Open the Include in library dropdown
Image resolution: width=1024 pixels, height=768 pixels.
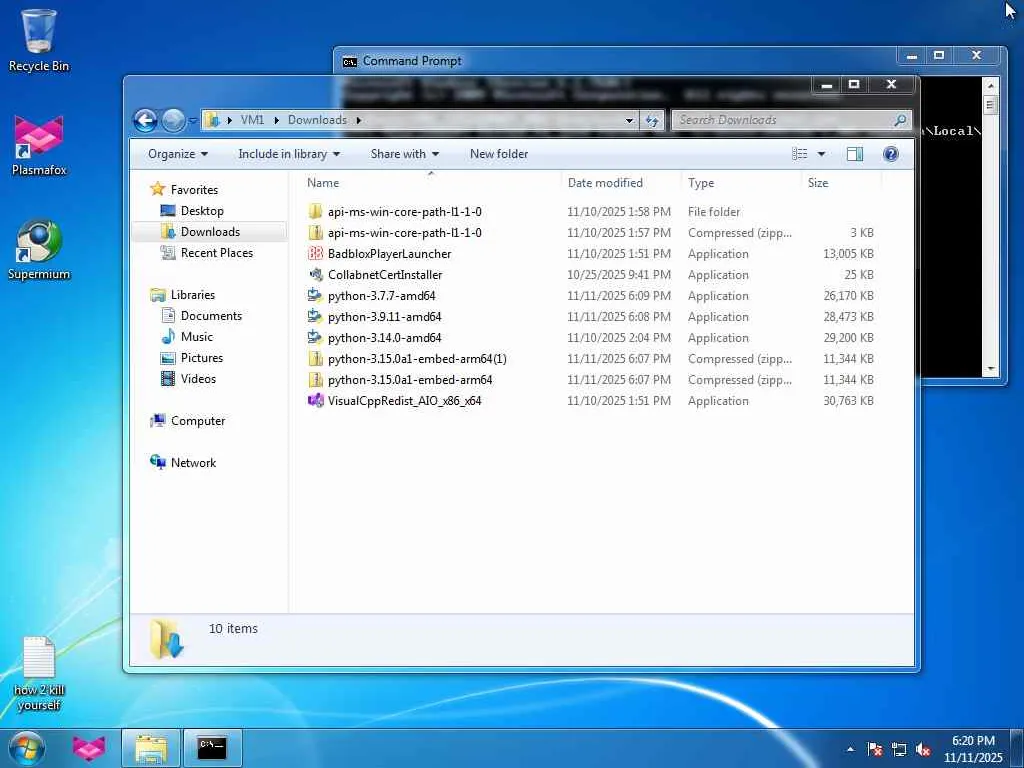[289, 154]
